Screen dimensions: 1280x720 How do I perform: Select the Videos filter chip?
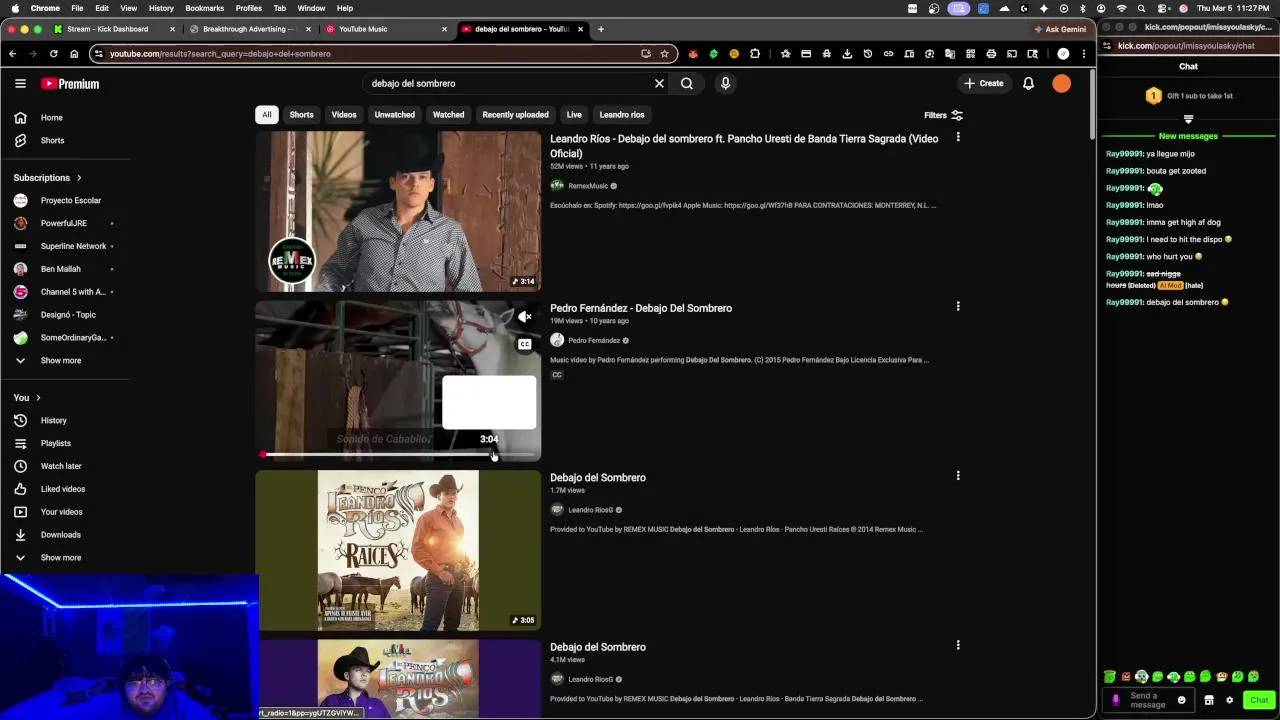[344, 115]
